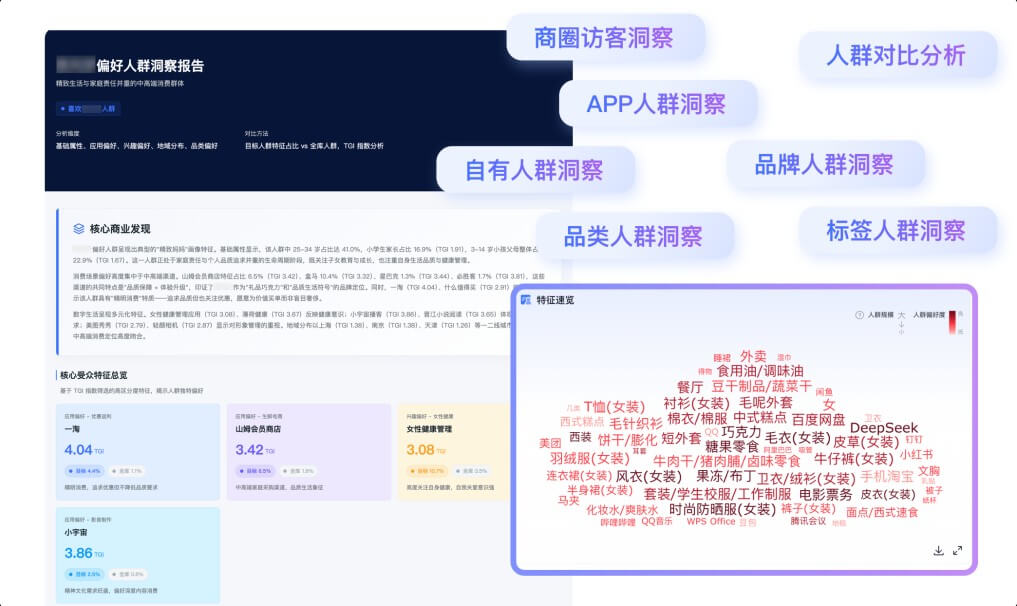Click the 偏好人群洞察报告 report title

150,66
